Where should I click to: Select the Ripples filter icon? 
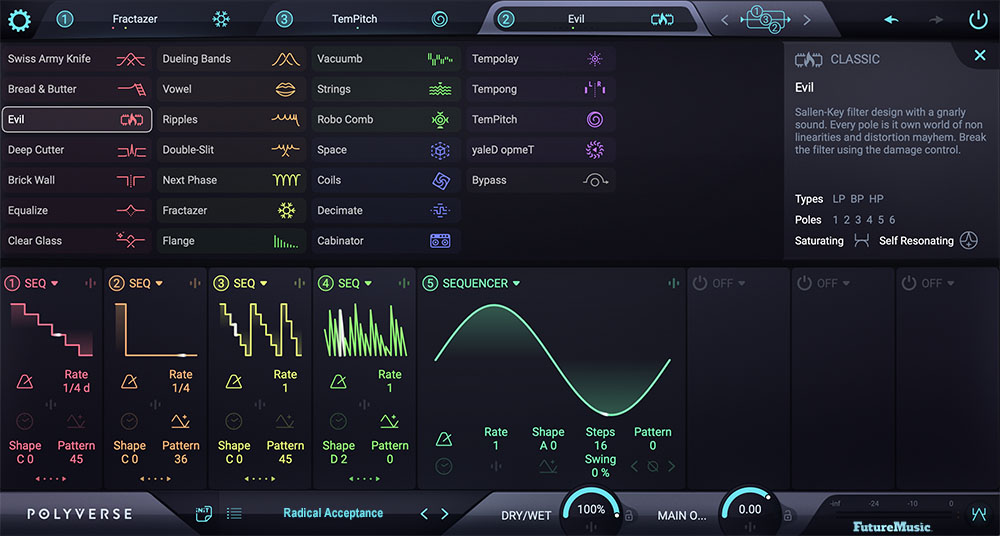(x=286, y=119)
